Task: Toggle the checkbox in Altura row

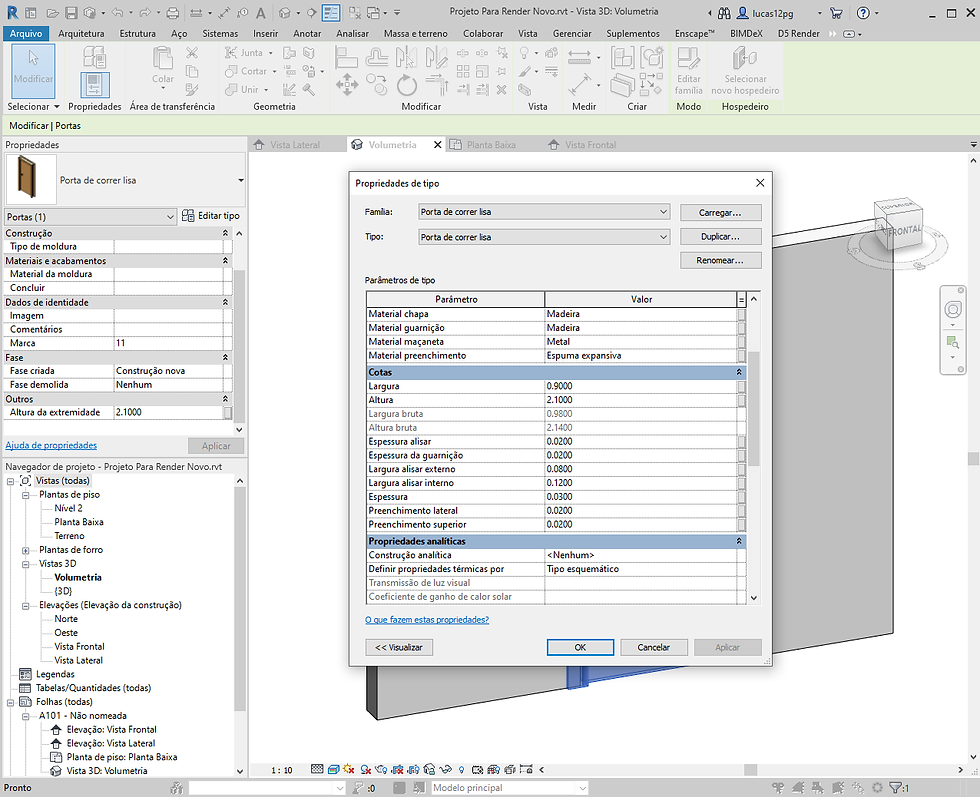Action: click(741, 400)
